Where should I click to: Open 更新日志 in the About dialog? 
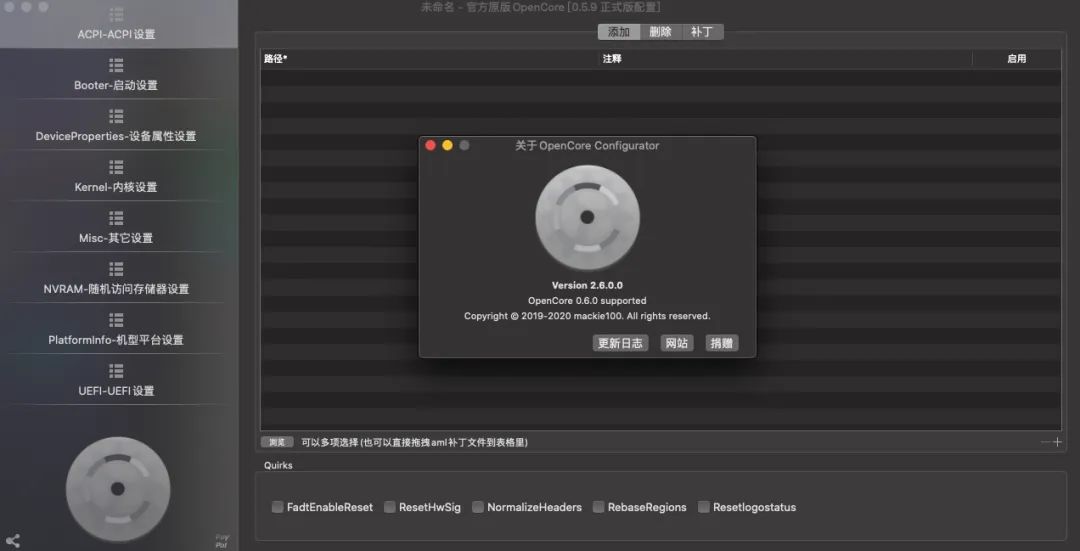[x=620, y=343]
